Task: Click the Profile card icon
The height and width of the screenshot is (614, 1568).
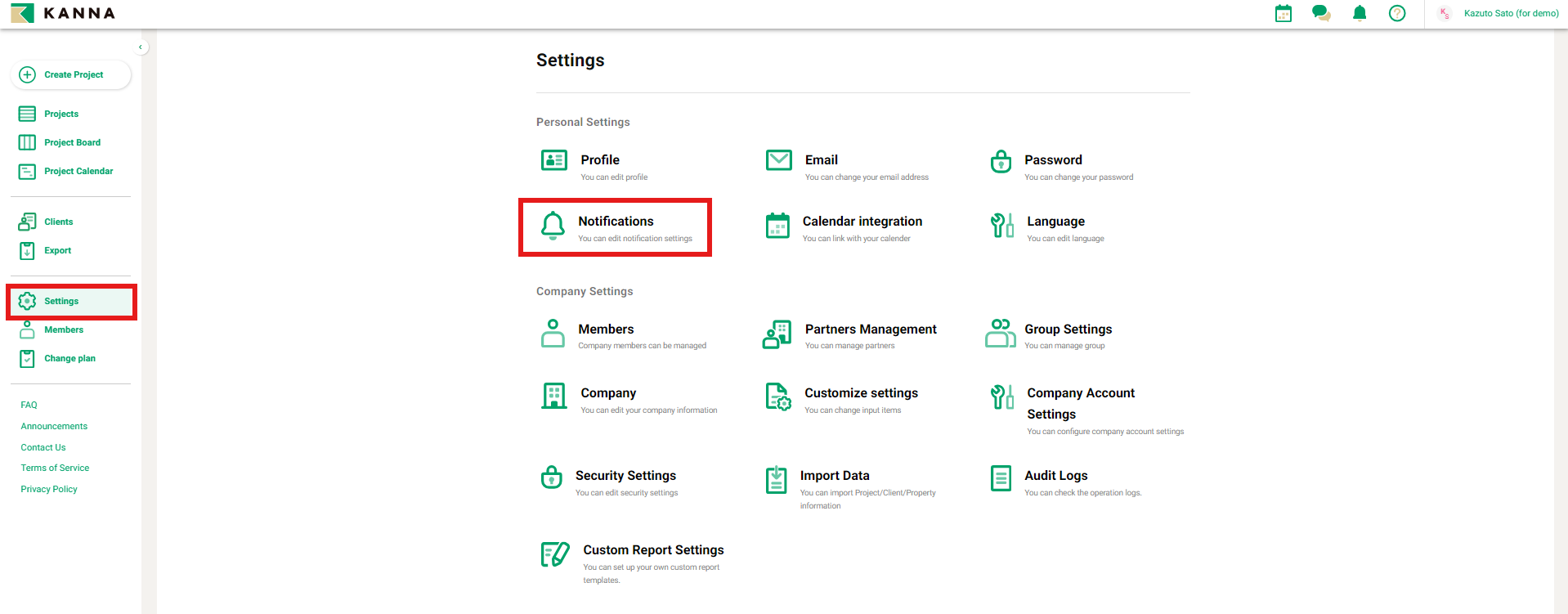Action: point(553,160)
